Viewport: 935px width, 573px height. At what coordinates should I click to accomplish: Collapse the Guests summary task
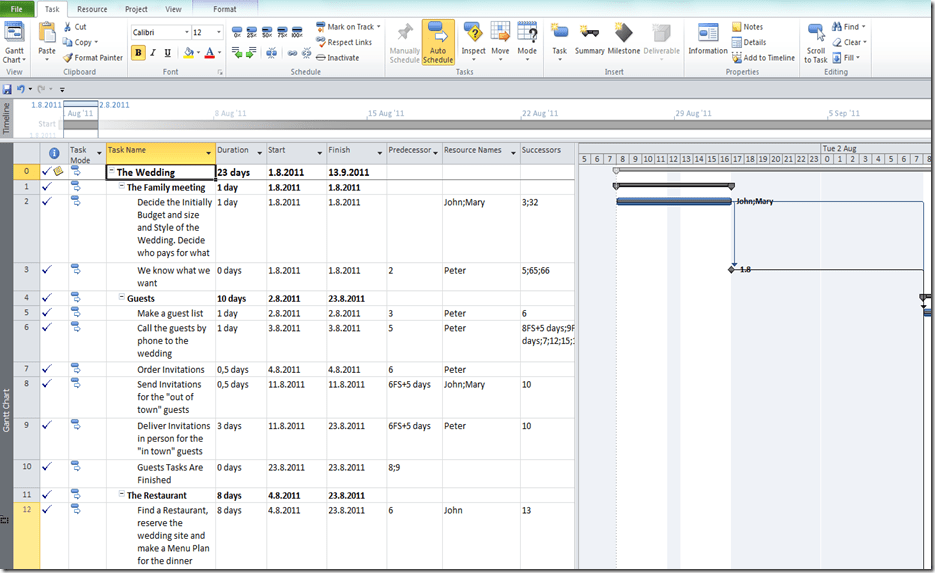coord(122,298)
